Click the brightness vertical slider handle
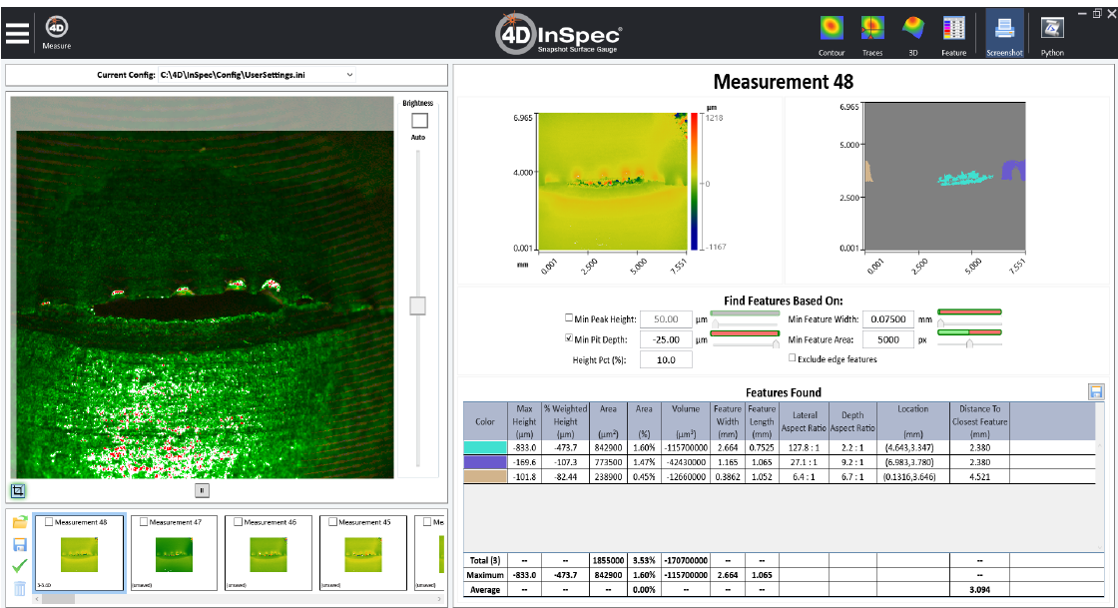The width and height of the screenshot is (1118, 608). point(419,306)
